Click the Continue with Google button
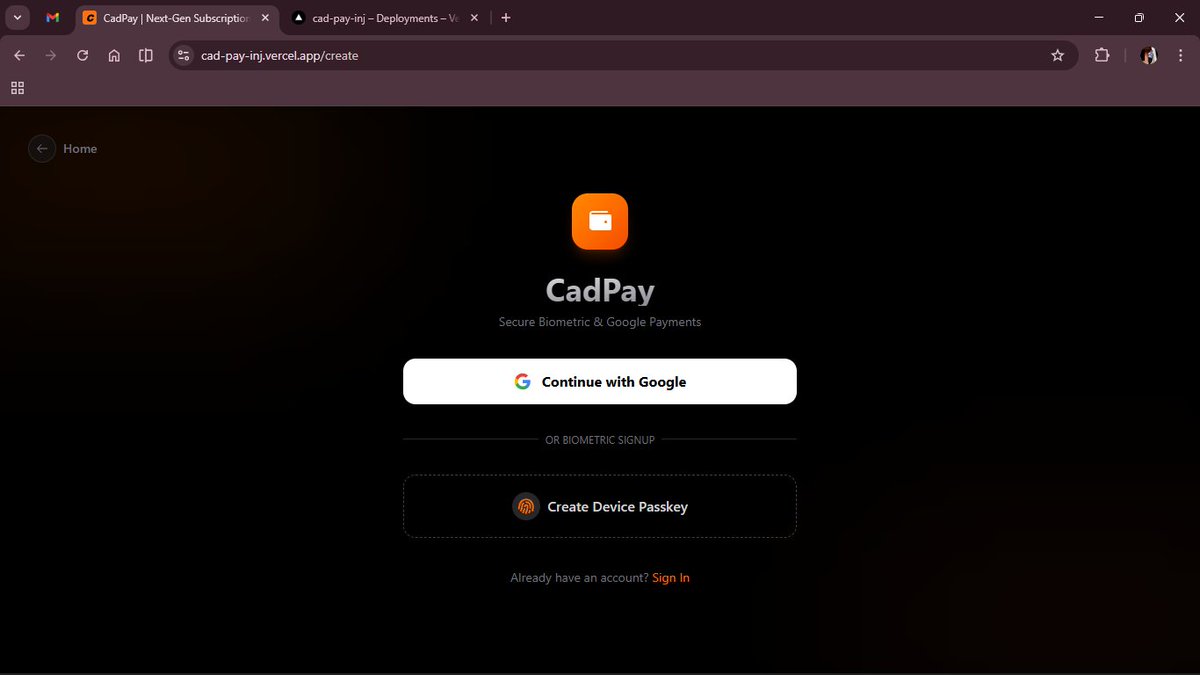The width and height of the screenshot is (1200, 675). pos(600,381)
